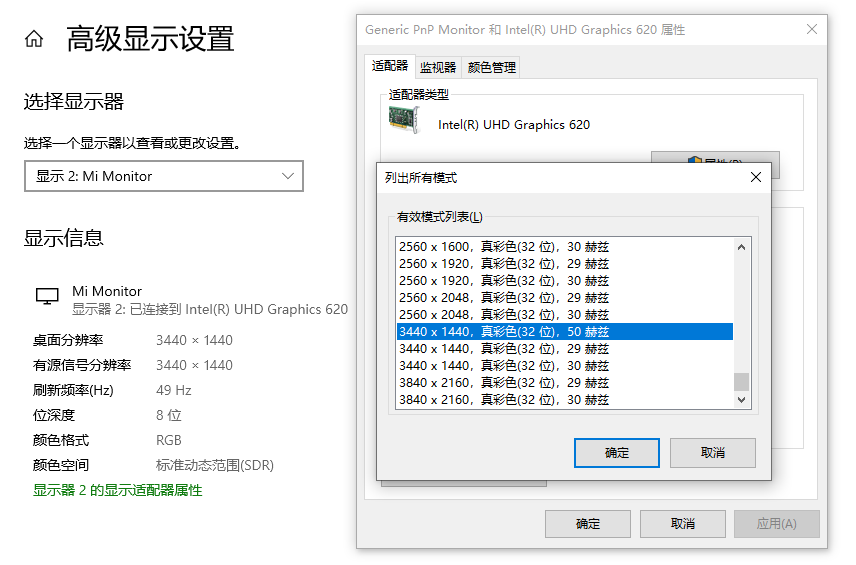Select 2560 x 1600 30 赫兹 mode
Viewport: 856px width, 565px height.
tap(504, 247)
